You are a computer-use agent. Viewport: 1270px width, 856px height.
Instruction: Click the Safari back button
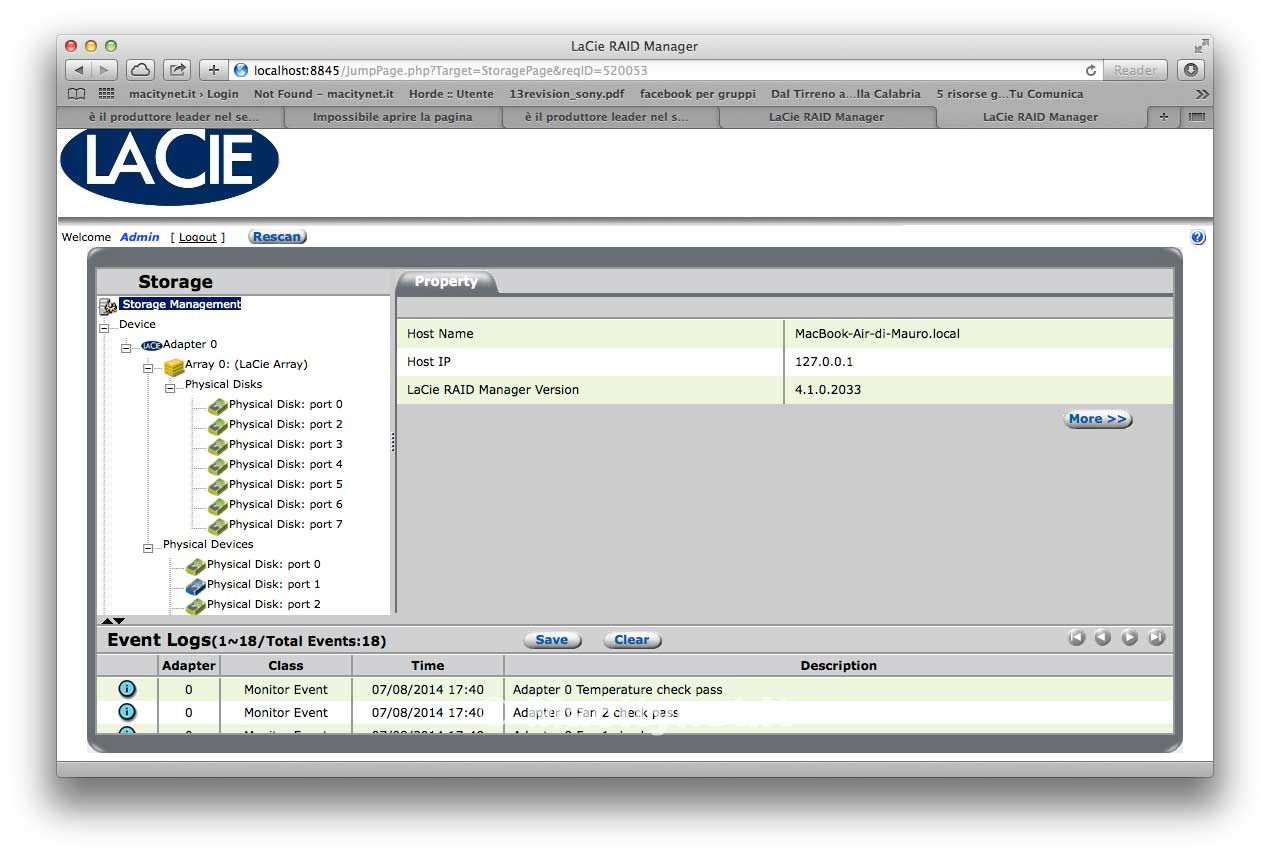79,70
